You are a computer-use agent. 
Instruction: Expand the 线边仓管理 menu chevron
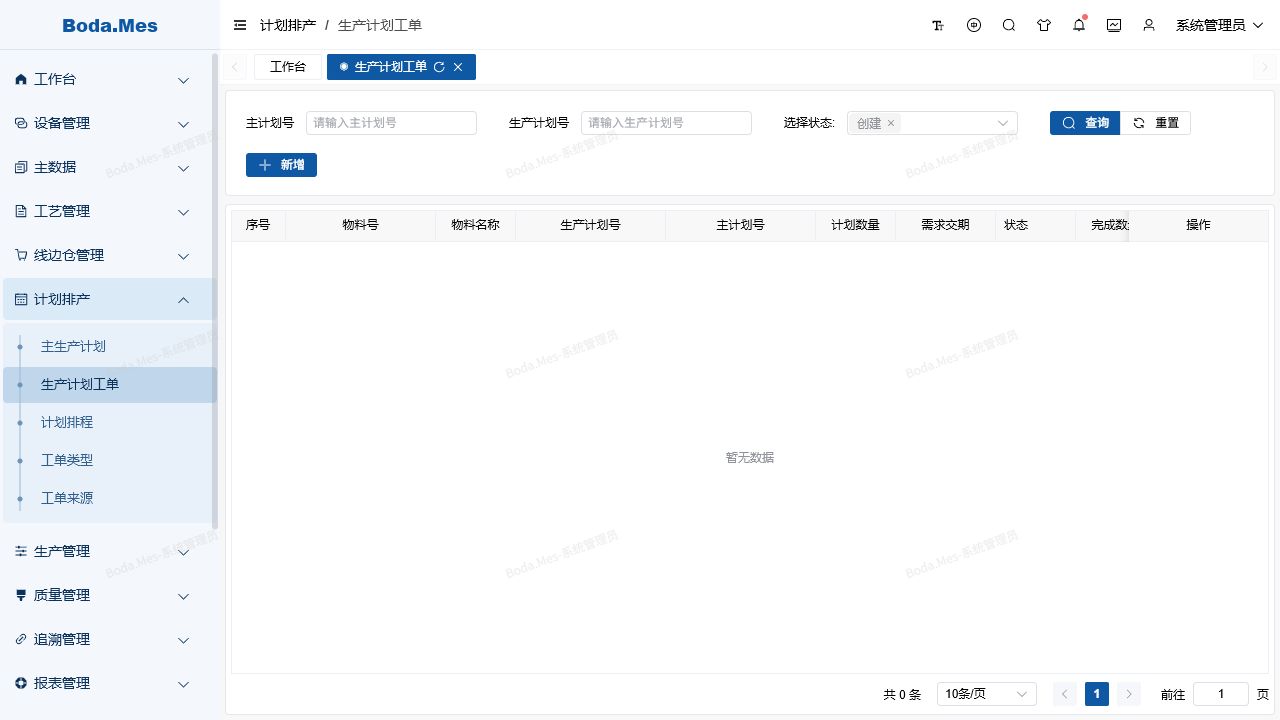(183, 256)
